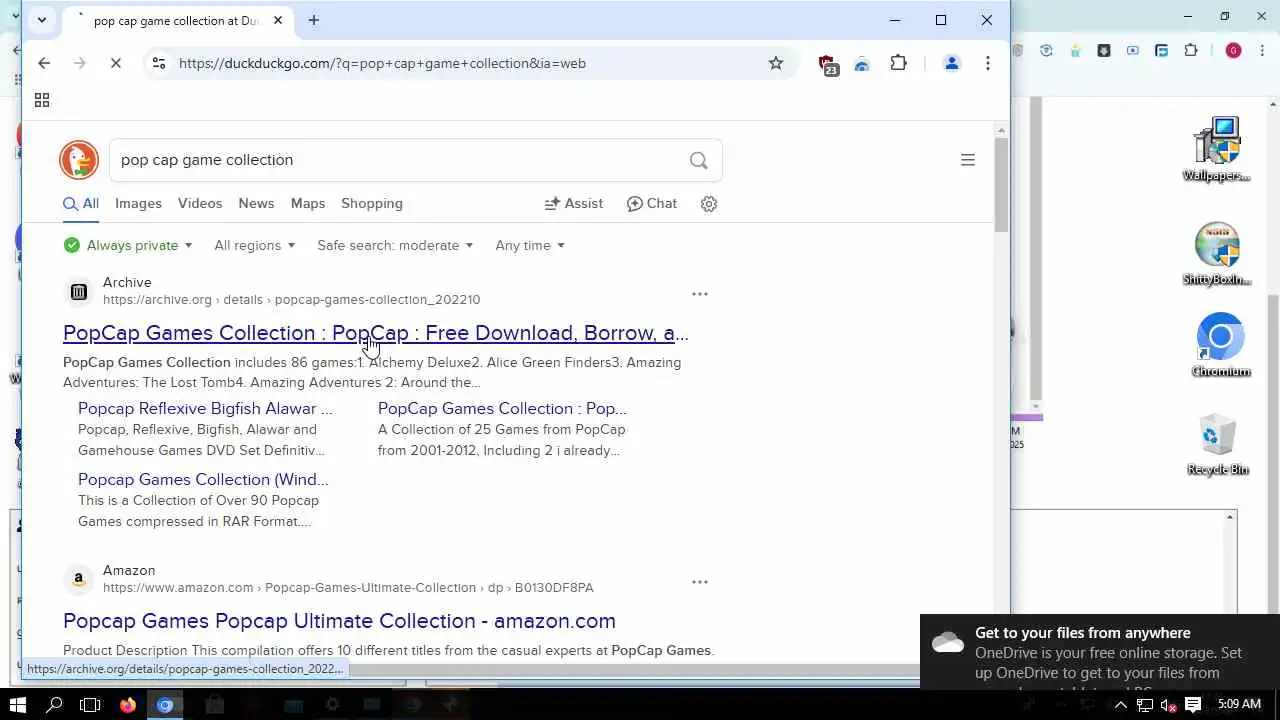Image resolution: width=1280 pixels, height=720 pixels.
Task: Click the page's vertical scrollbar thumb
Action: click(x=1002, y=185)
